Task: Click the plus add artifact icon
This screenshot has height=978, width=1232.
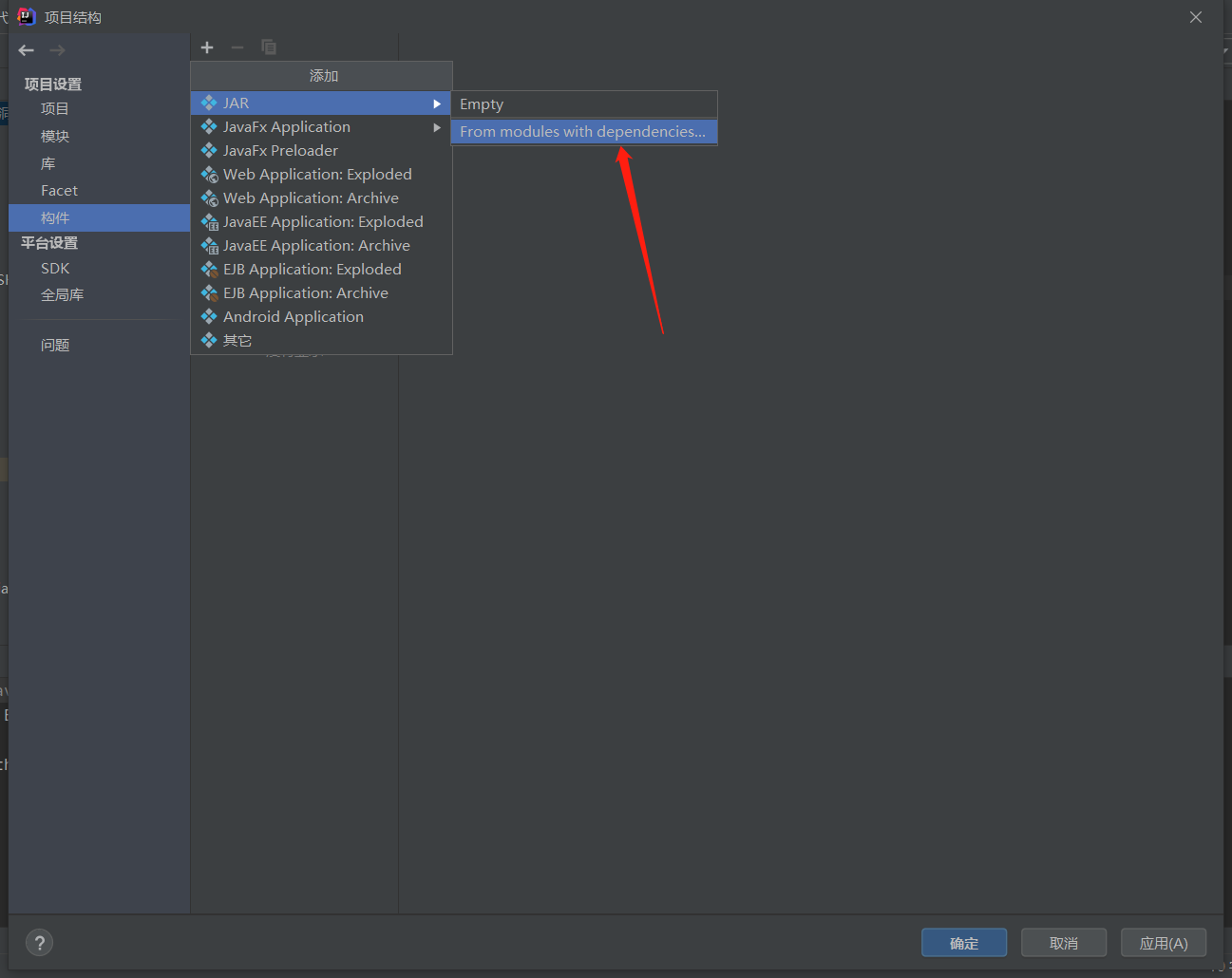Action: point(207,47)
